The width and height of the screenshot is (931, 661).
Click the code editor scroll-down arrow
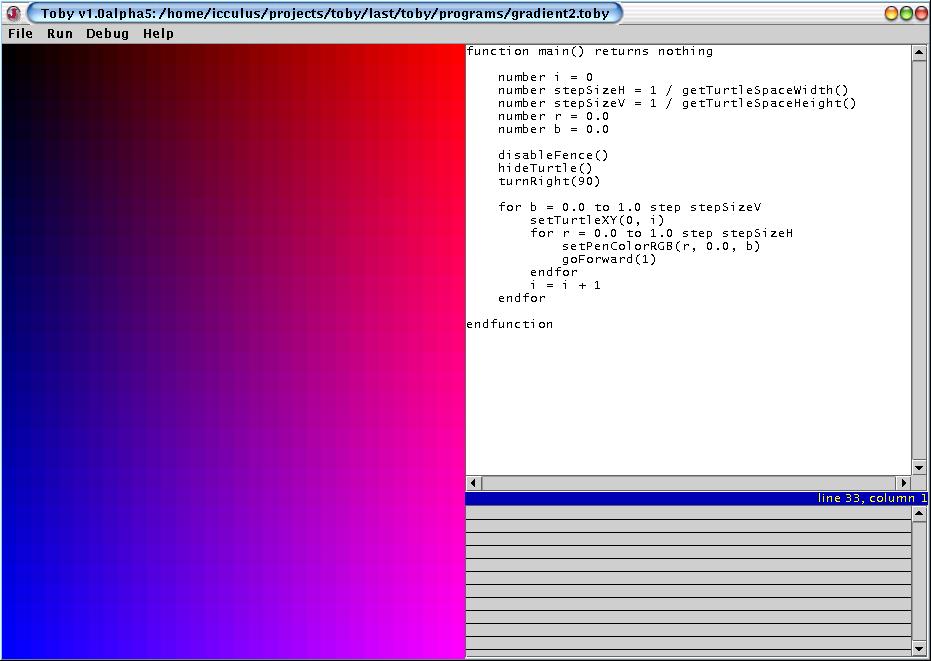(919, 467)
